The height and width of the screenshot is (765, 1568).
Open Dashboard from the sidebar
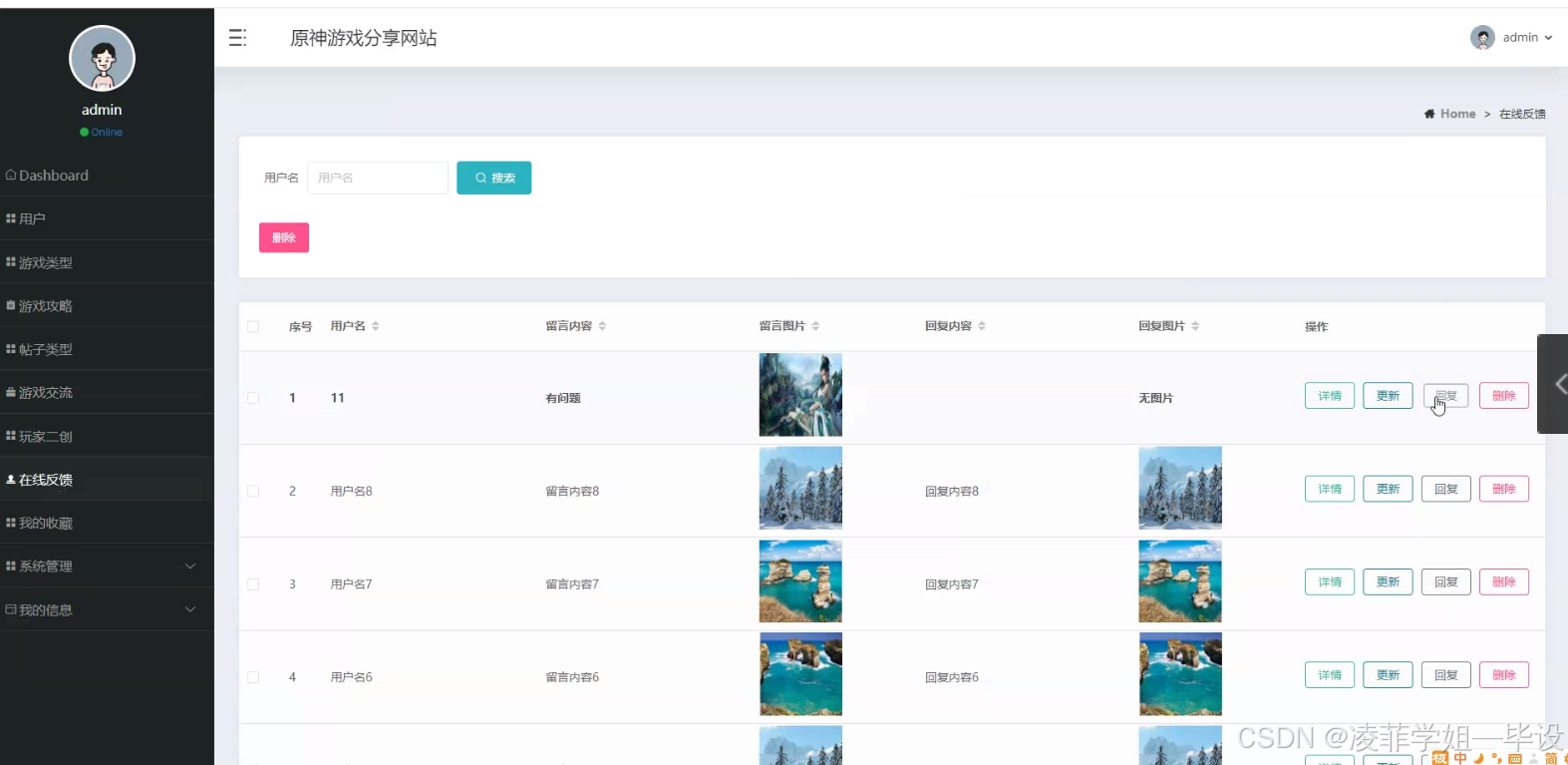107,176
